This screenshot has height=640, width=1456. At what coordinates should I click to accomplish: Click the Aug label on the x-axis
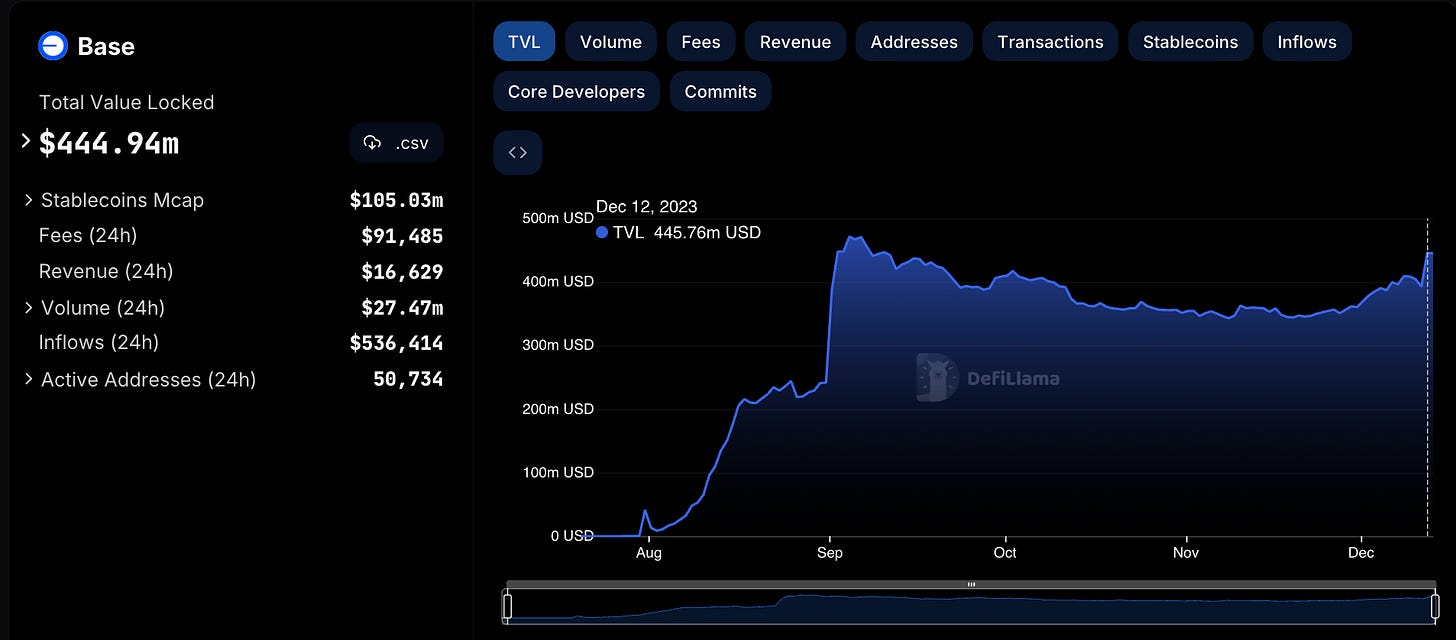coord(649,552)
